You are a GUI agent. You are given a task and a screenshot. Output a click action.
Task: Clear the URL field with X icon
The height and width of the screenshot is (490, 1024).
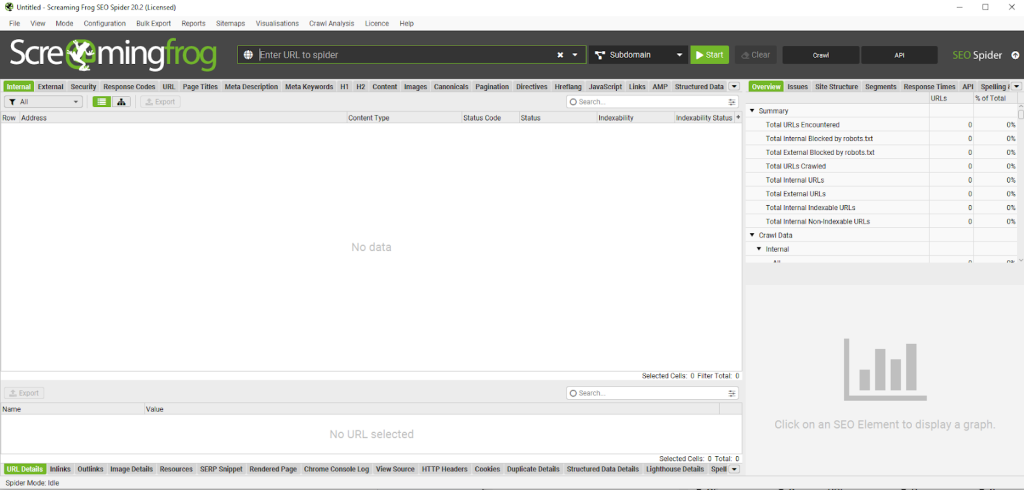coord(560,55)
